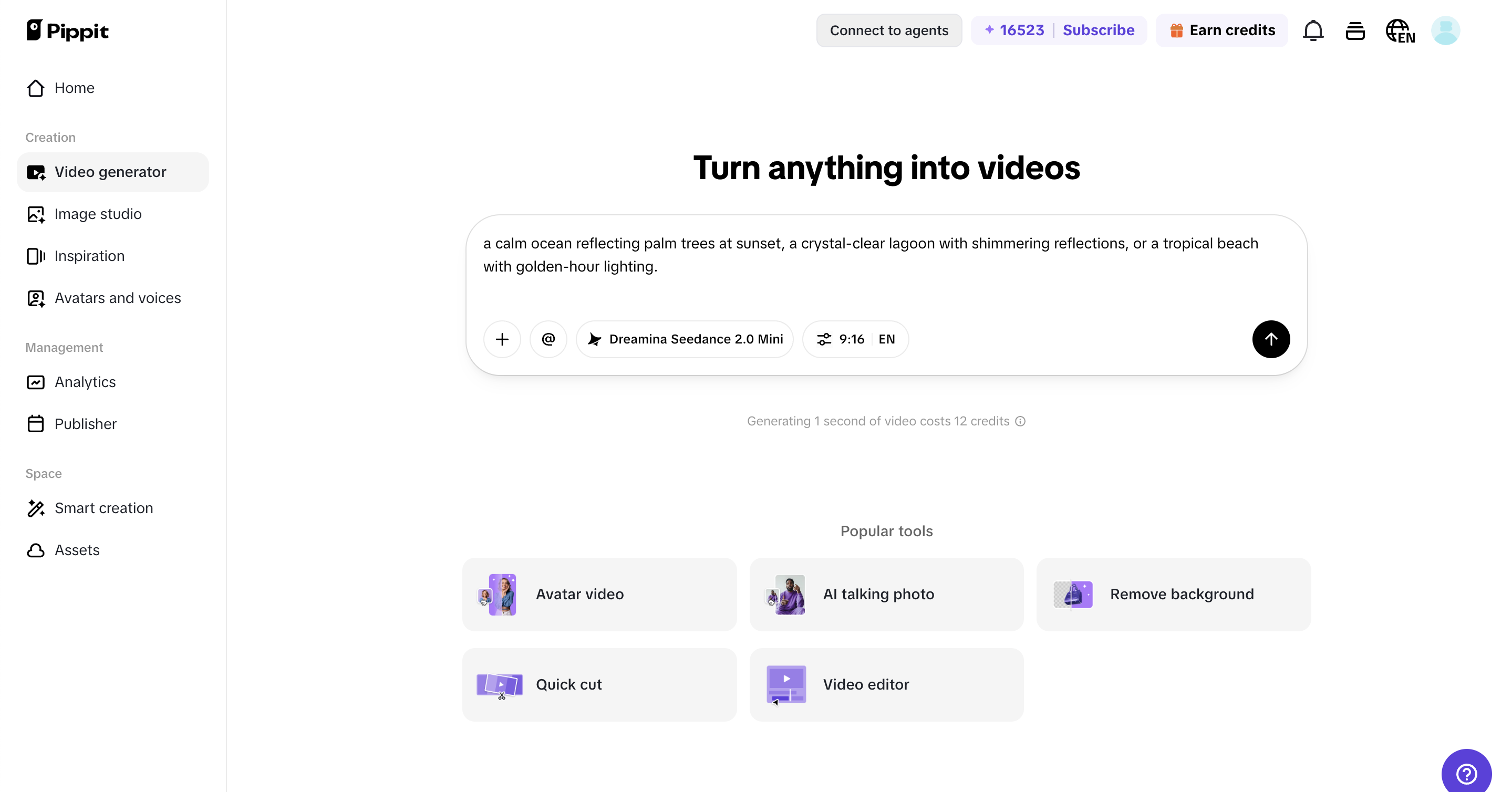Click the Avatar video thumbnail icon
Viewport: 1512px width, 792px height.
tap(497, 595)
